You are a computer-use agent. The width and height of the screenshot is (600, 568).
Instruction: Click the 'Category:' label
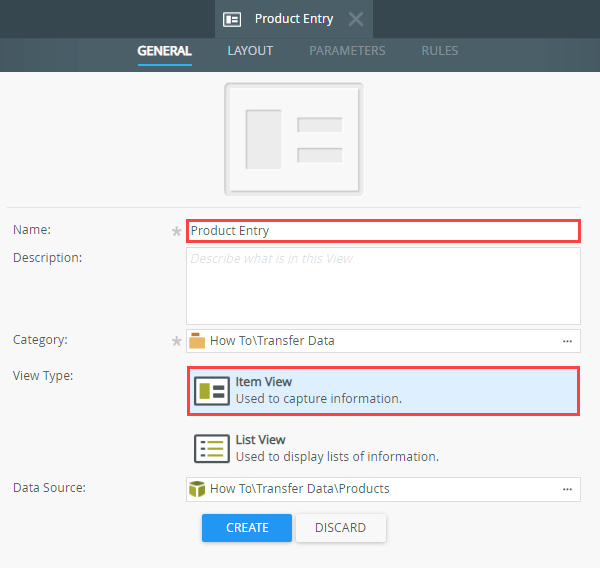pyautogui.click(x=40, y=340)
